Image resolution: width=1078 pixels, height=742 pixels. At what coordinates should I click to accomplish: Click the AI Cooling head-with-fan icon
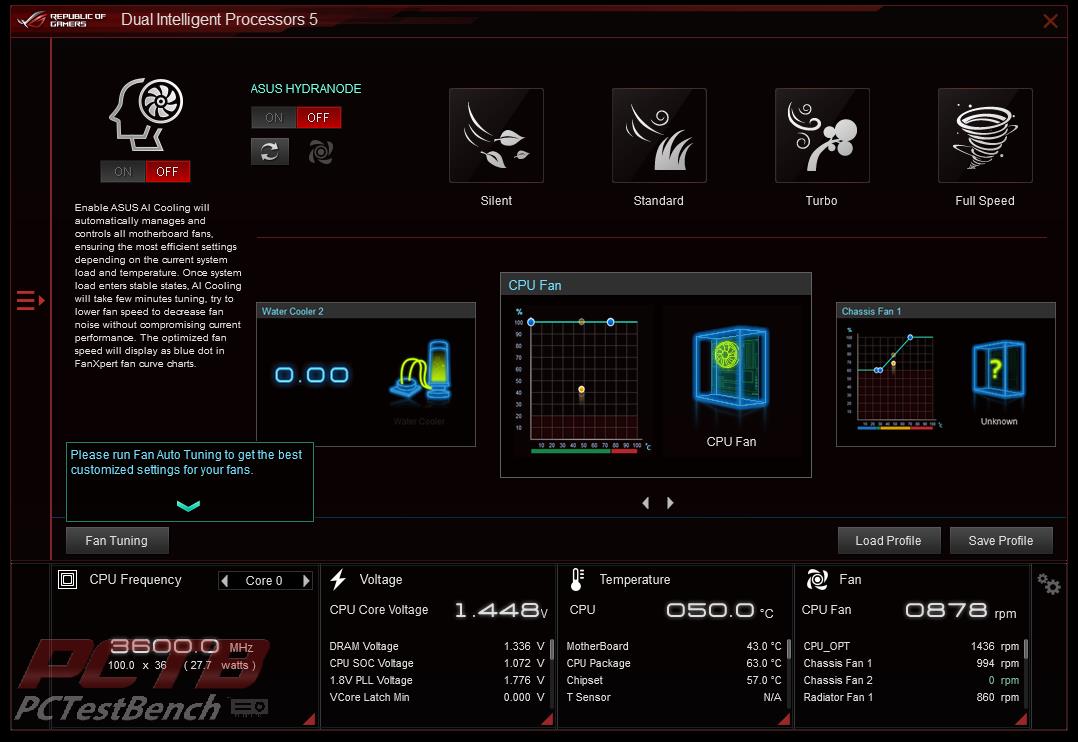pos(146,114)
